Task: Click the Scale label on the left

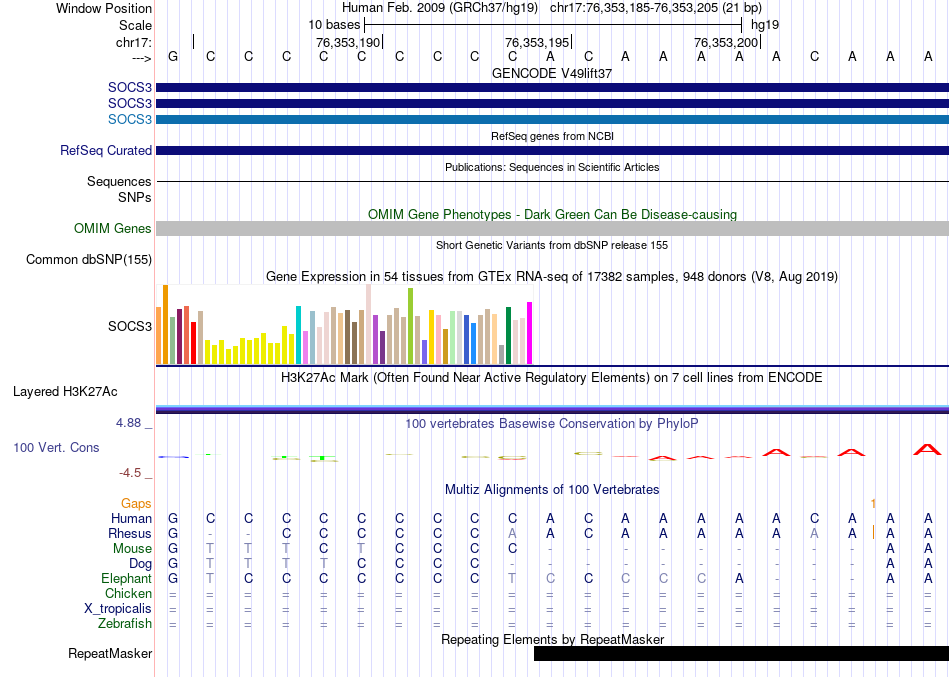Action: point(135,25)
